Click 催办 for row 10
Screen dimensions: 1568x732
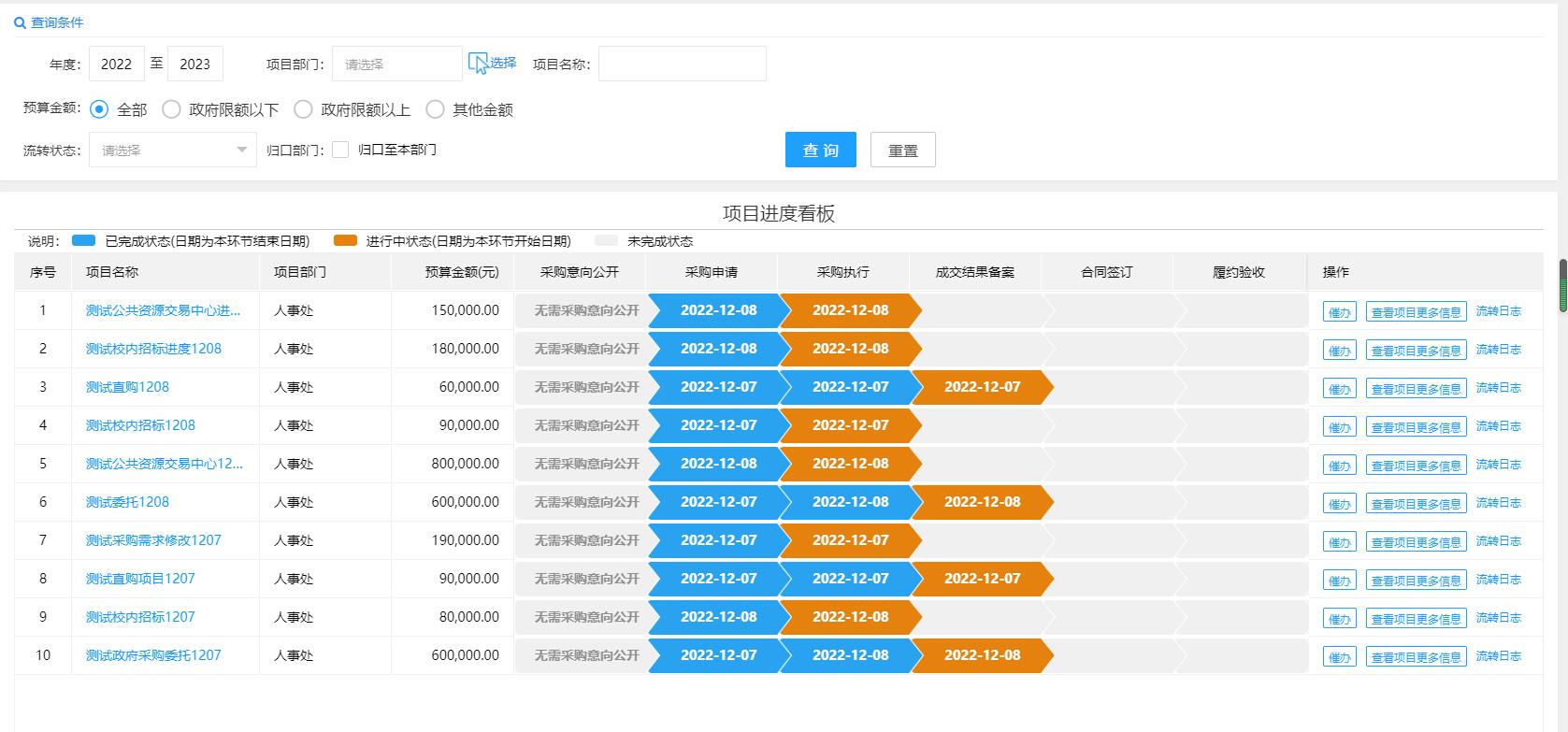click(x=1340, y=657)
